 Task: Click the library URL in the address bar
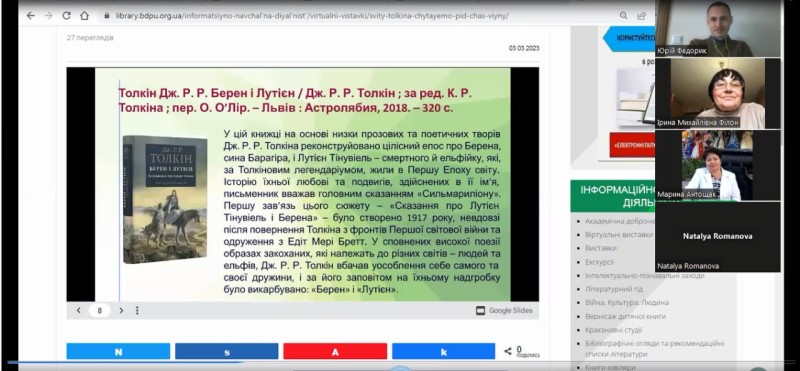click(312, 16)
